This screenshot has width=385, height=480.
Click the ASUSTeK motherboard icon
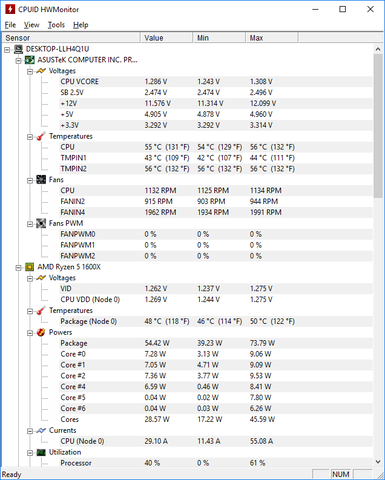click(x=30, y=60)
